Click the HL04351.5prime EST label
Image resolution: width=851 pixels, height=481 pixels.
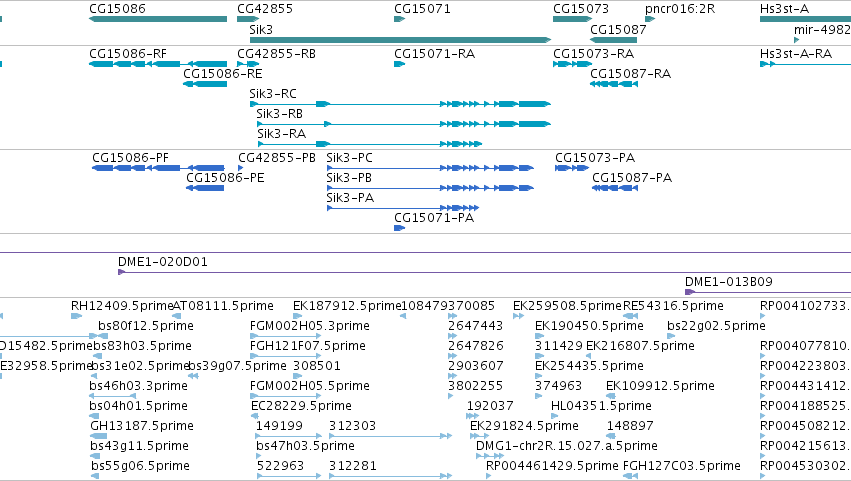click(x=601, y=407)
